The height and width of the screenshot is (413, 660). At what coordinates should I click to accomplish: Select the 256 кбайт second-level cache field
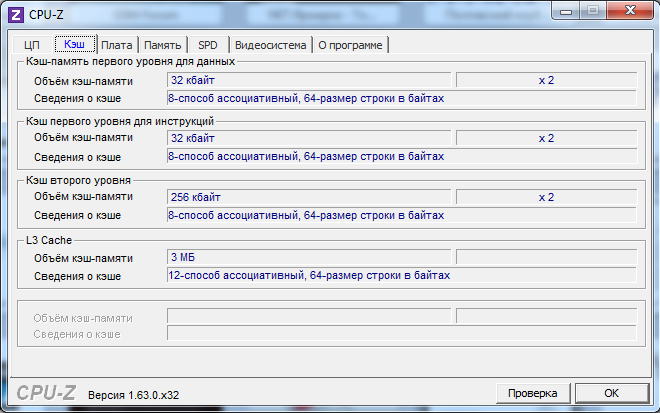(309, 197)
